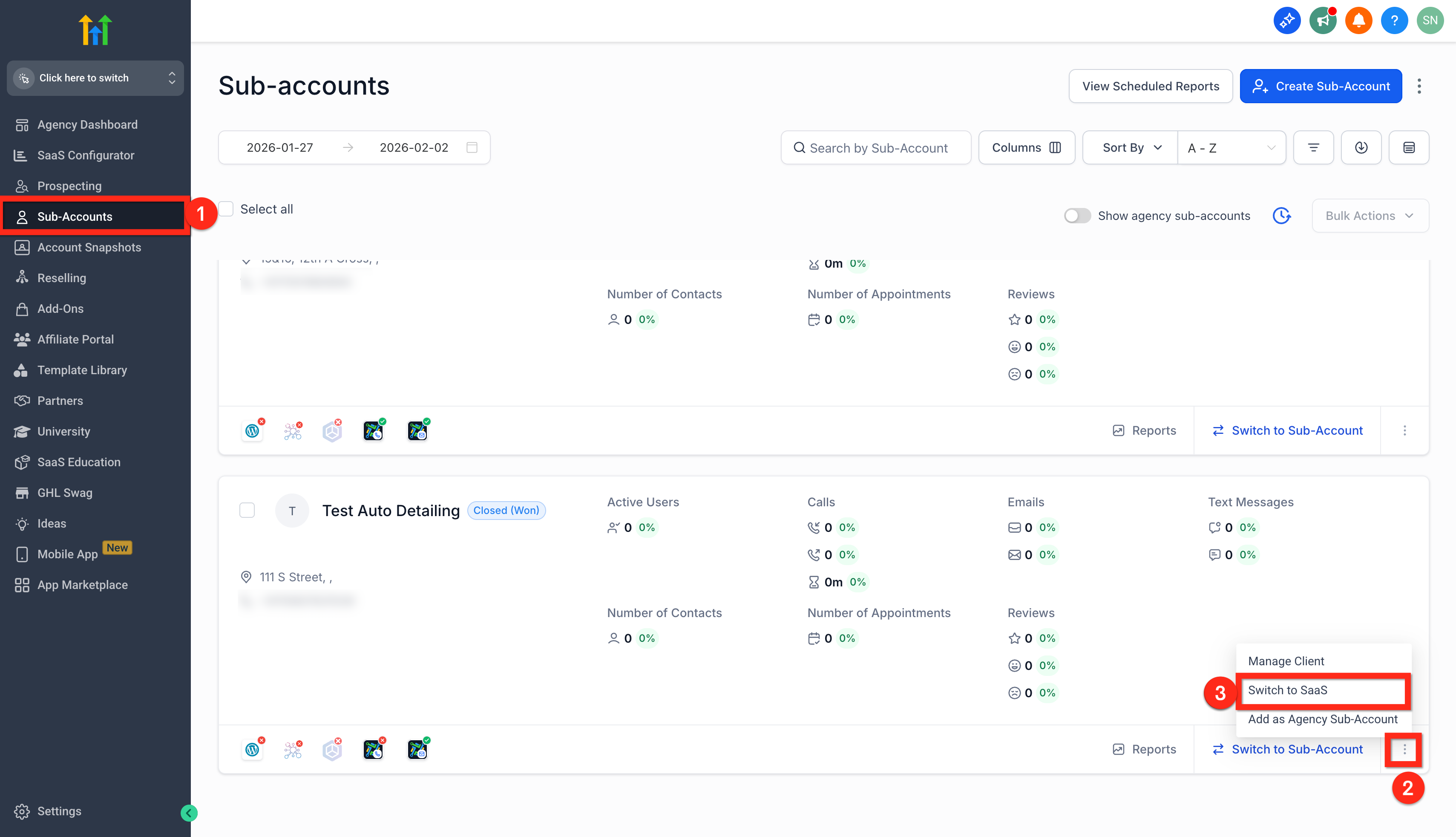The image size is (1456, 837).
Task: Check the Select all checkbox
Action: (x=226, y=209)
